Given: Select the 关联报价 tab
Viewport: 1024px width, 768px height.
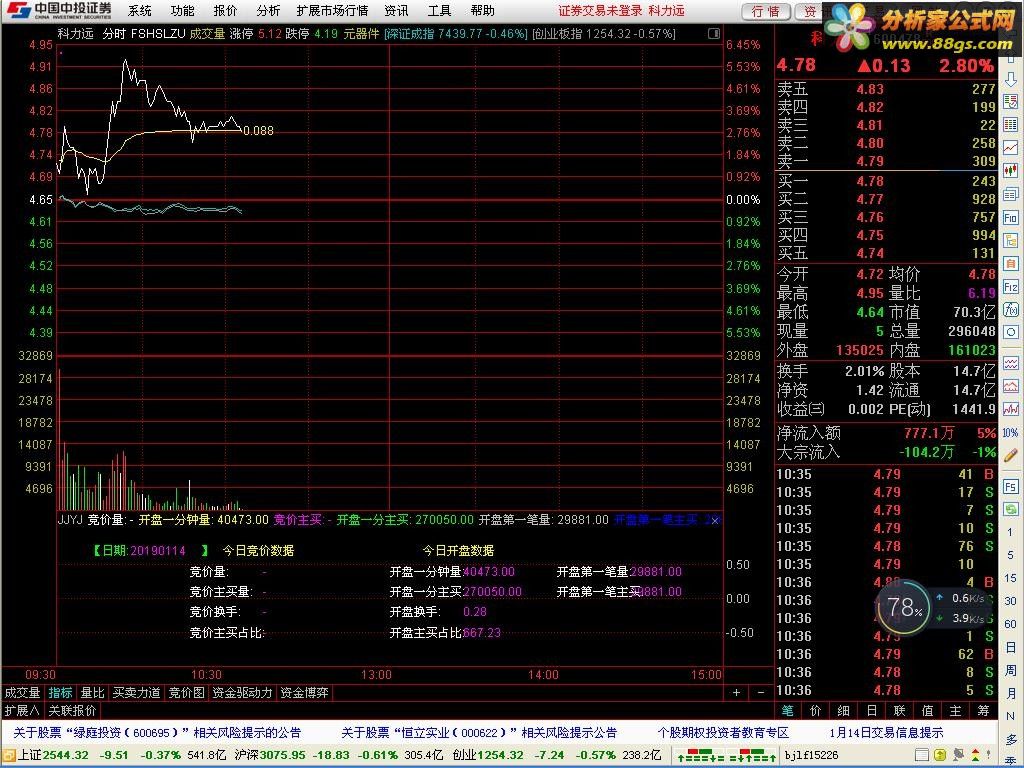Looking at the screenshot, I should tap(72, 711).
